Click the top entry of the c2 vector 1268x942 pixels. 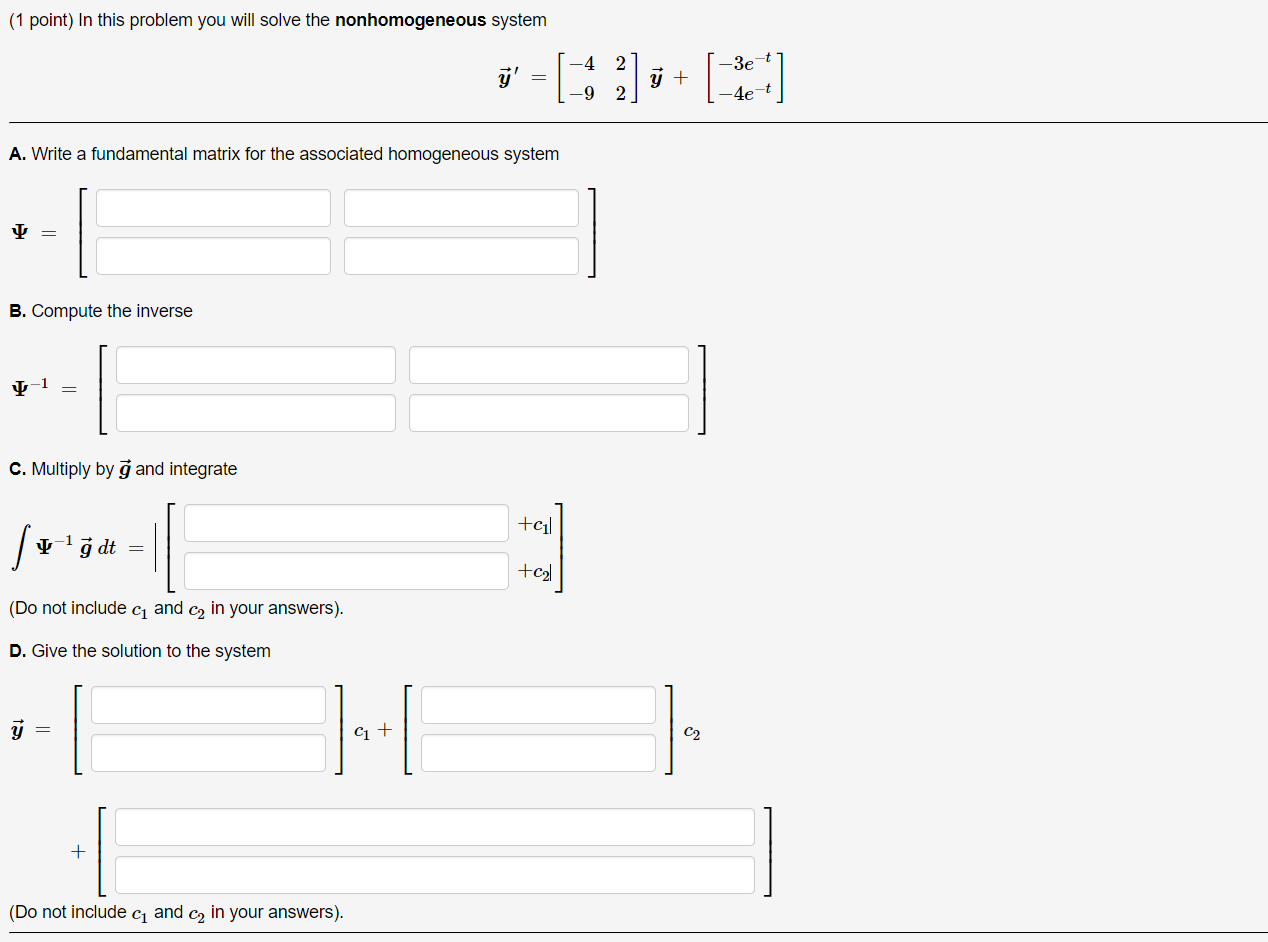(537, 704)
